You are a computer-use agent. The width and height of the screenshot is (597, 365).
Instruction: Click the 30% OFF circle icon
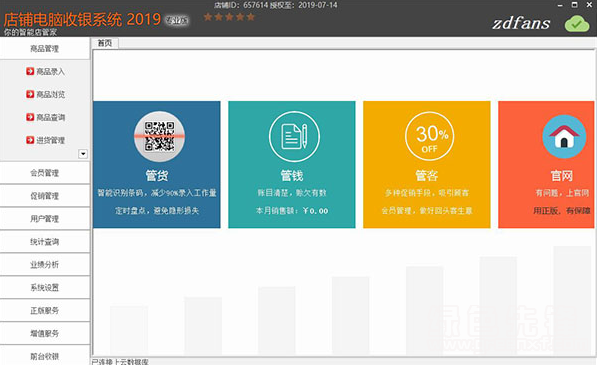coord(429,137)
